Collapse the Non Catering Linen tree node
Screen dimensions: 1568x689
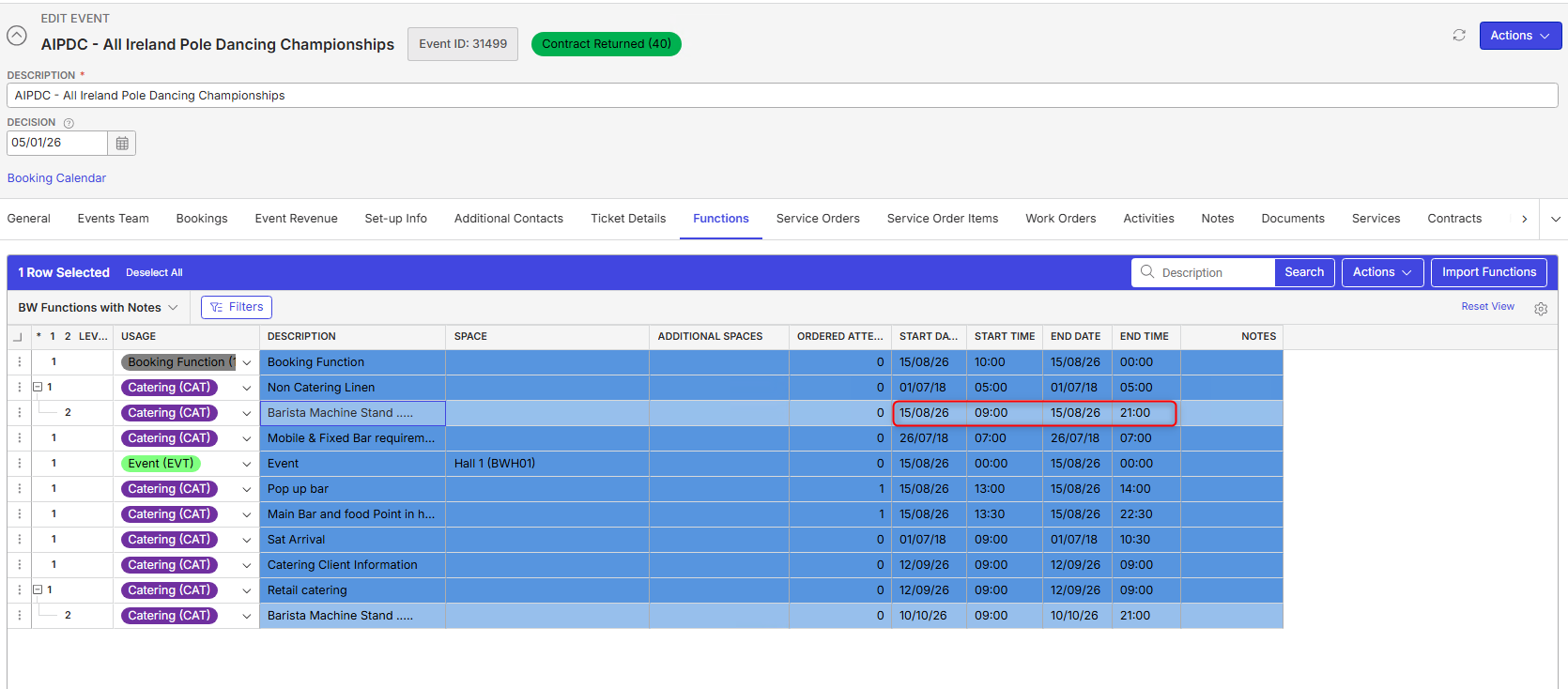point(38,387)
